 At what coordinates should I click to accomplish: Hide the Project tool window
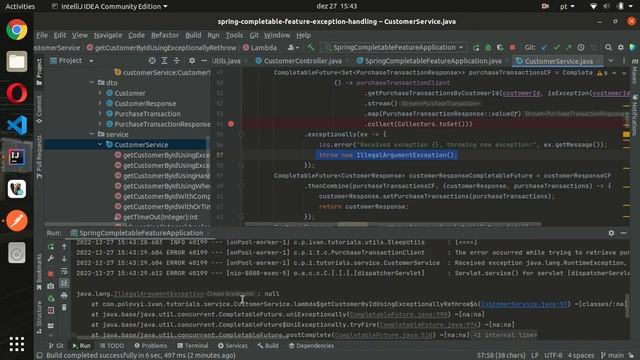click(x=204, y=61)
